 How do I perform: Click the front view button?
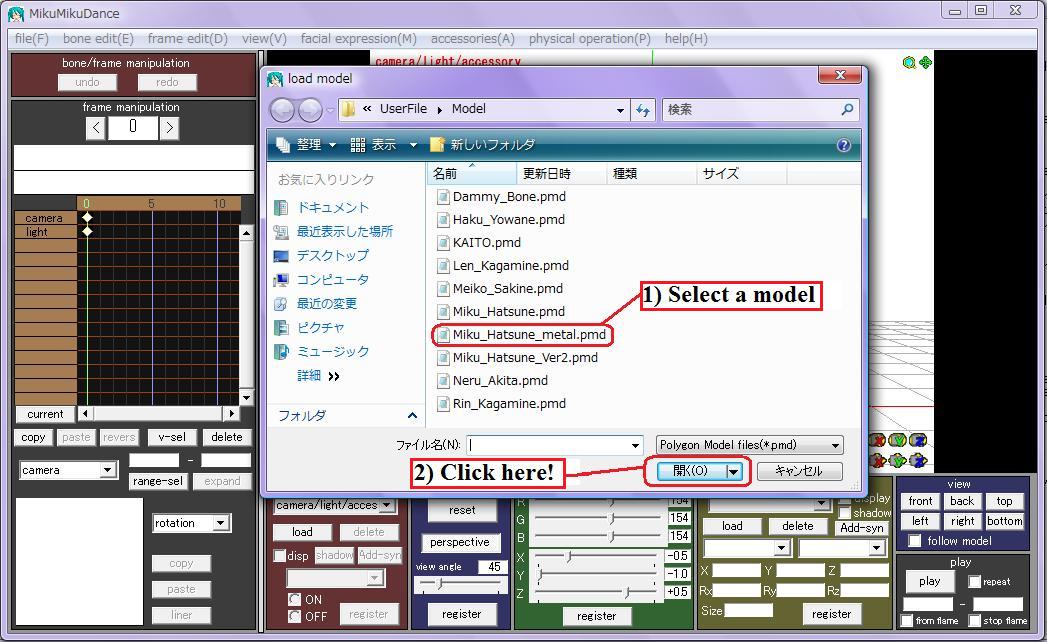(x=920, y=501)
